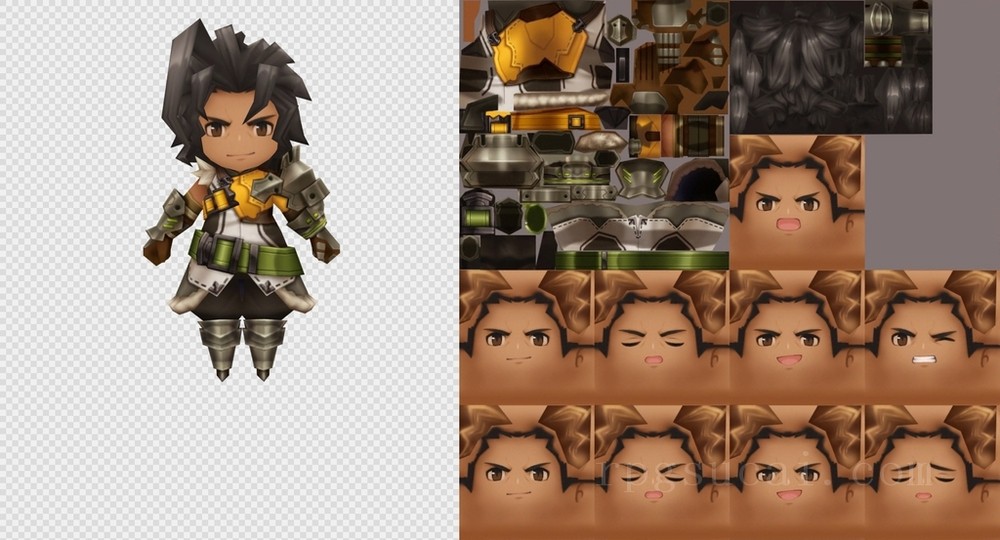
Task: Select the winking gritted-teeth face texture
Action: point(931,337)
